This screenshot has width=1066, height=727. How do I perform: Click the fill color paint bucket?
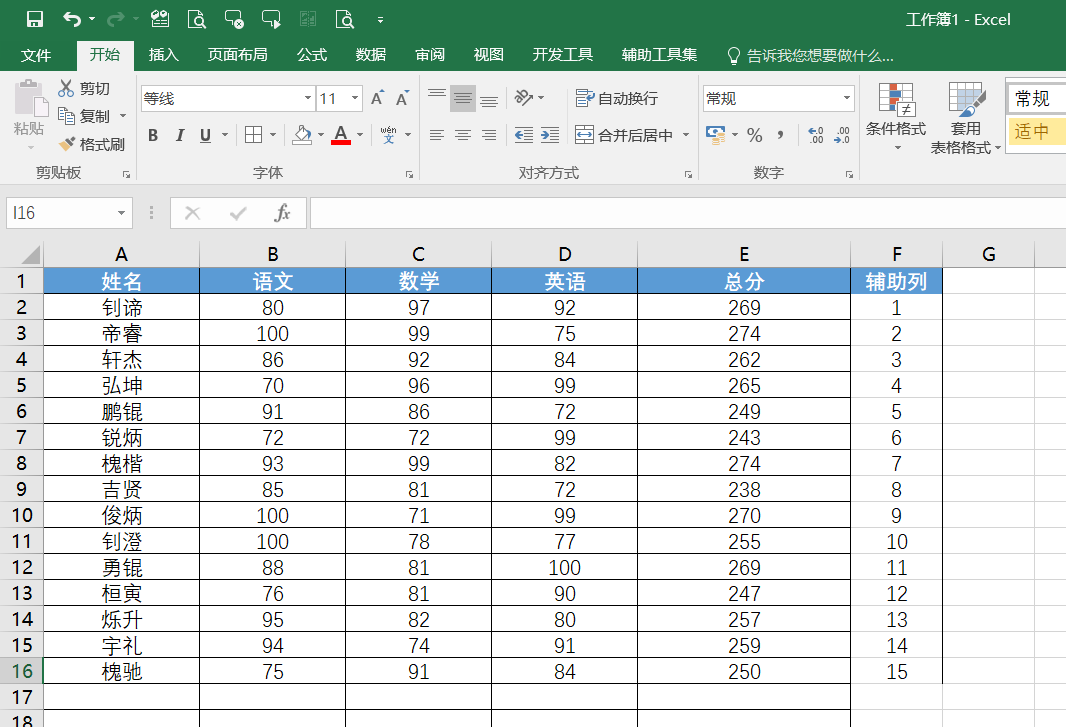(302, 135)
